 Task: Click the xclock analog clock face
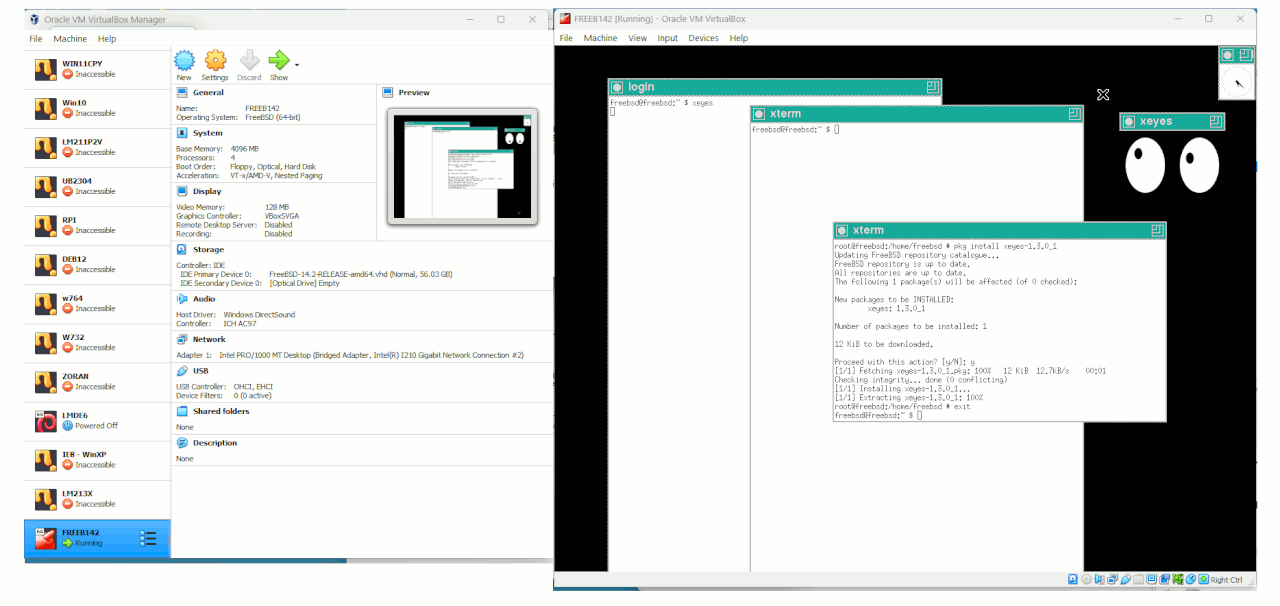click(1237, 82)
